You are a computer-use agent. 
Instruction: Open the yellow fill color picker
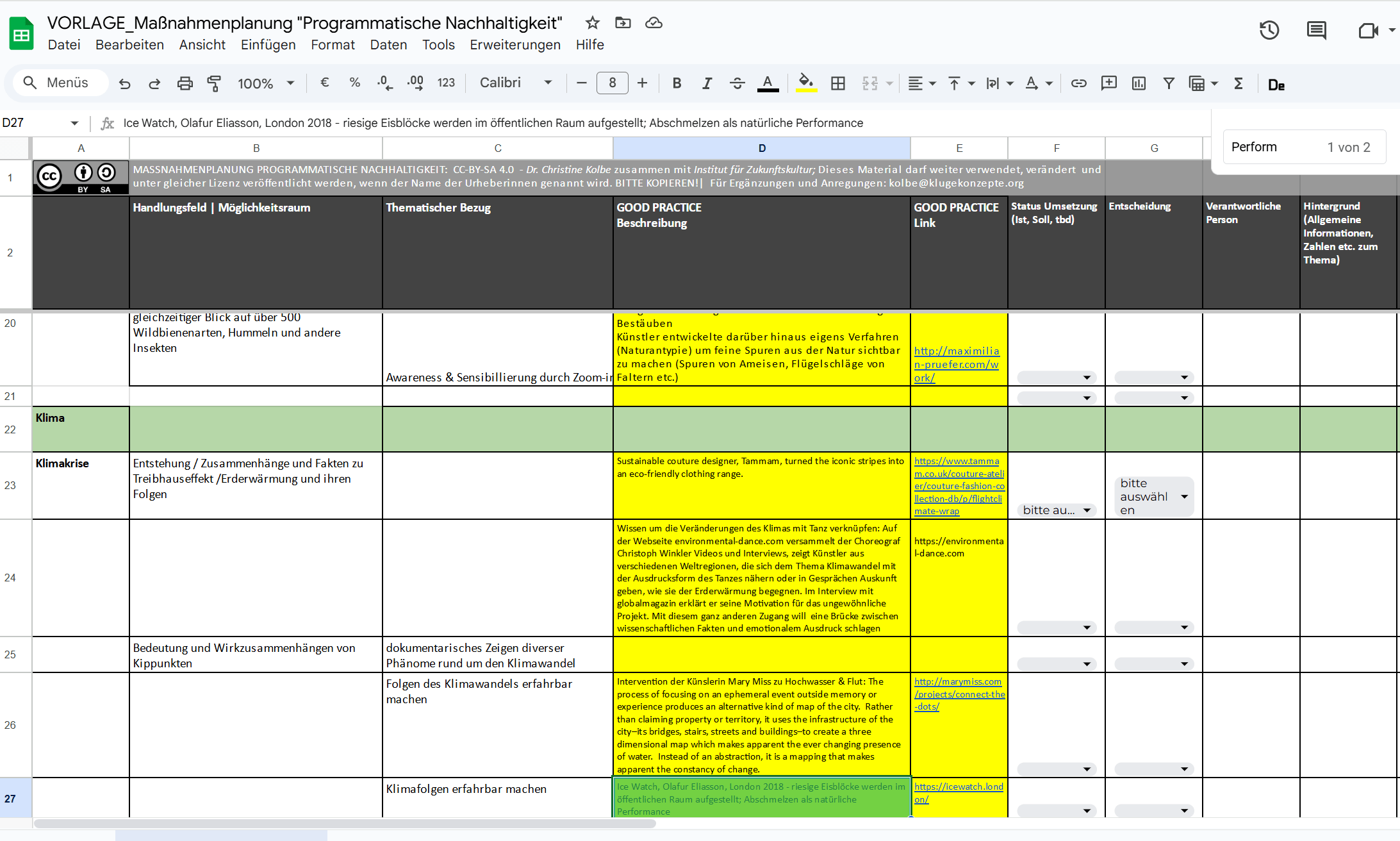(x=806, y=83)
